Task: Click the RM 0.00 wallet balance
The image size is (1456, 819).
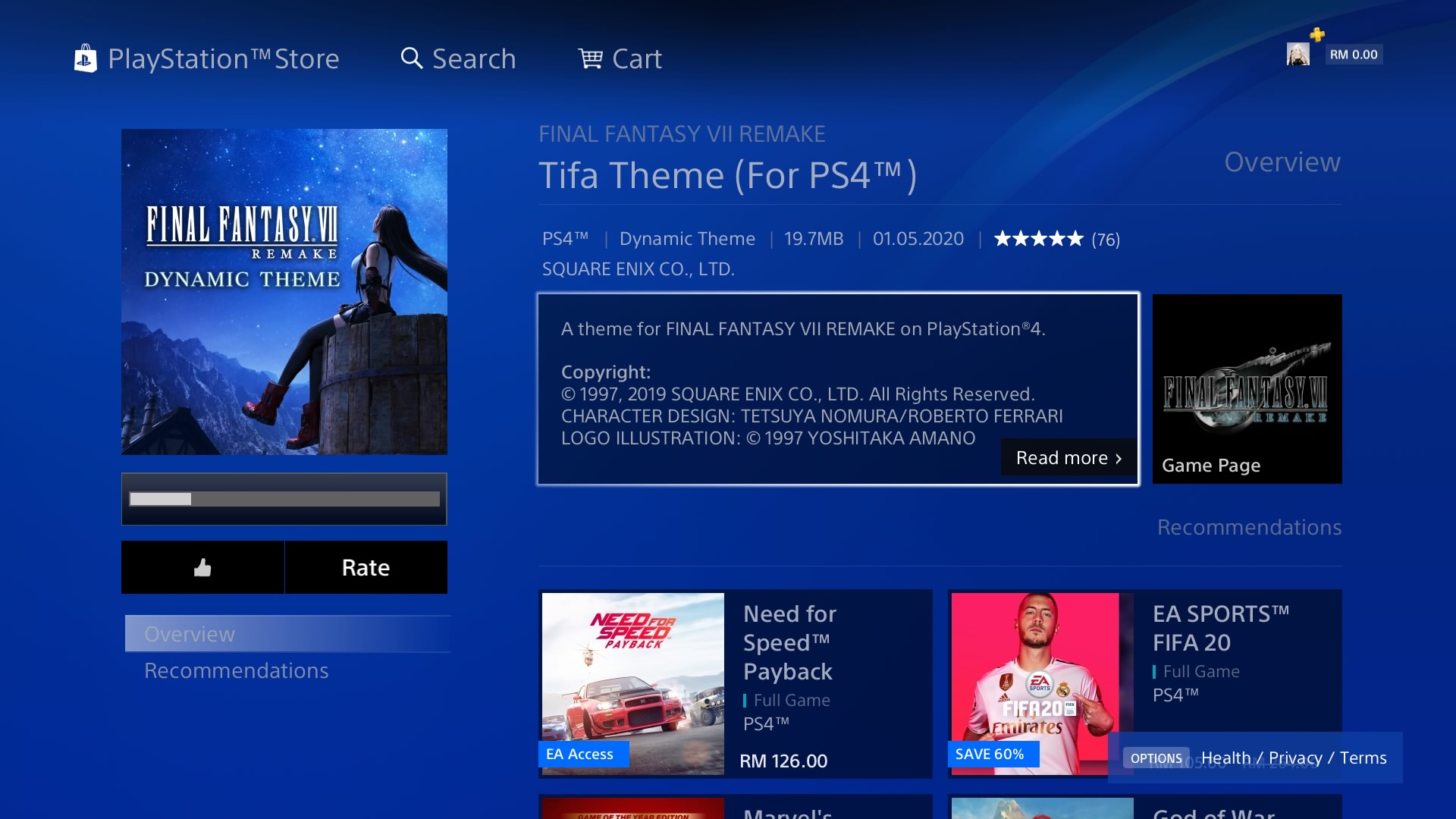Action: click(x=1354, y=55)
